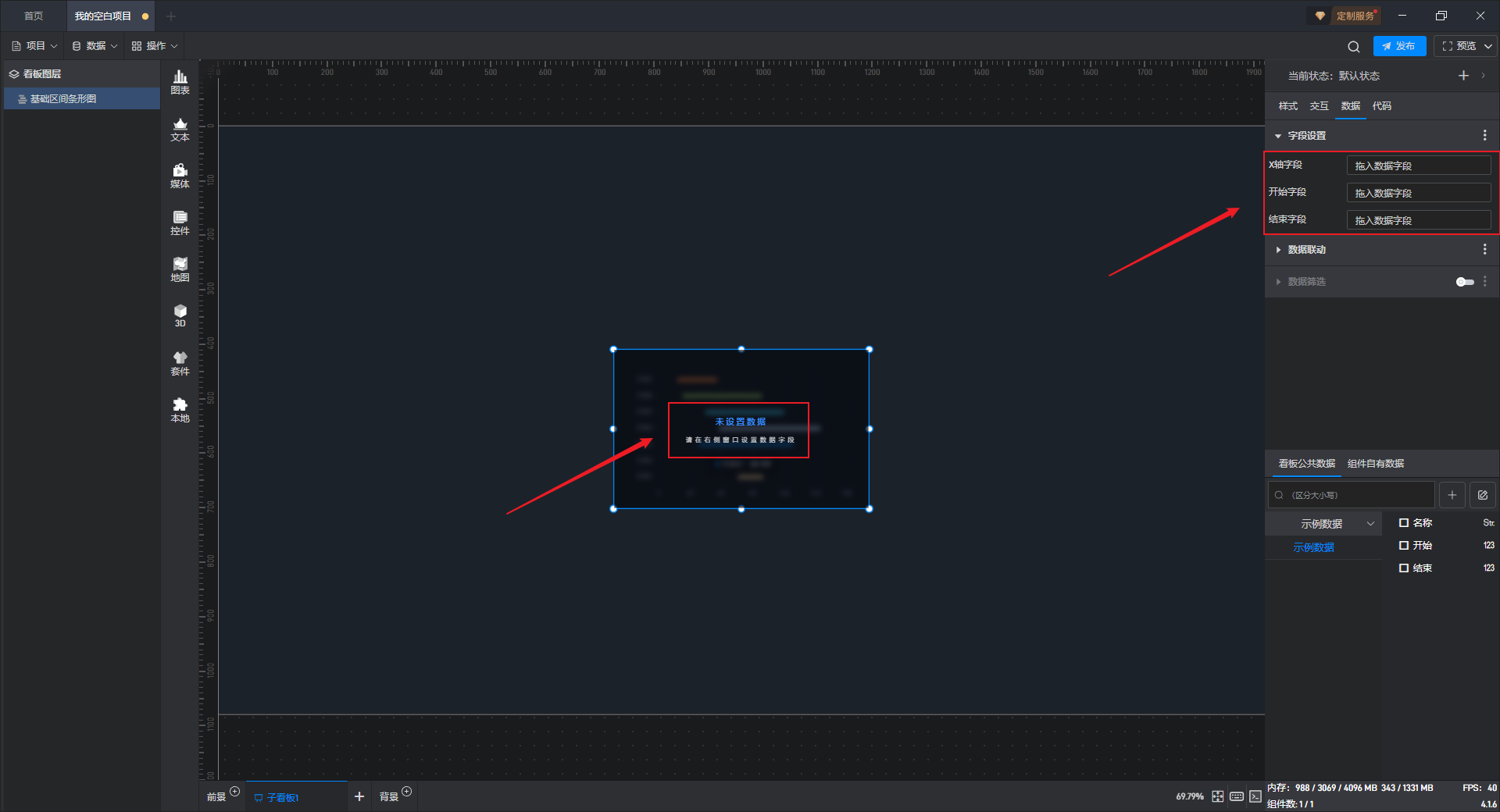Open the 地图 map component library
This screenshot has height=812, width=1500.
click(180, 270)
